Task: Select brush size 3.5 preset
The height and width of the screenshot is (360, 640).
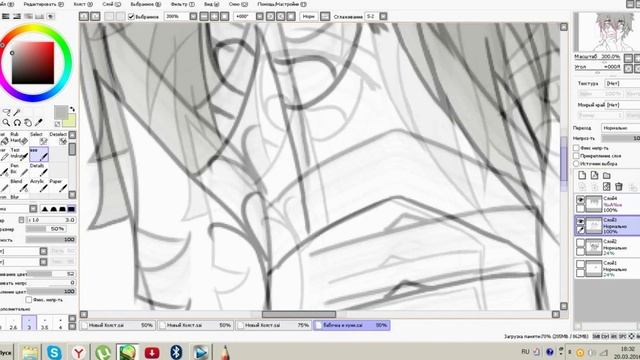Action: [45, 323]
